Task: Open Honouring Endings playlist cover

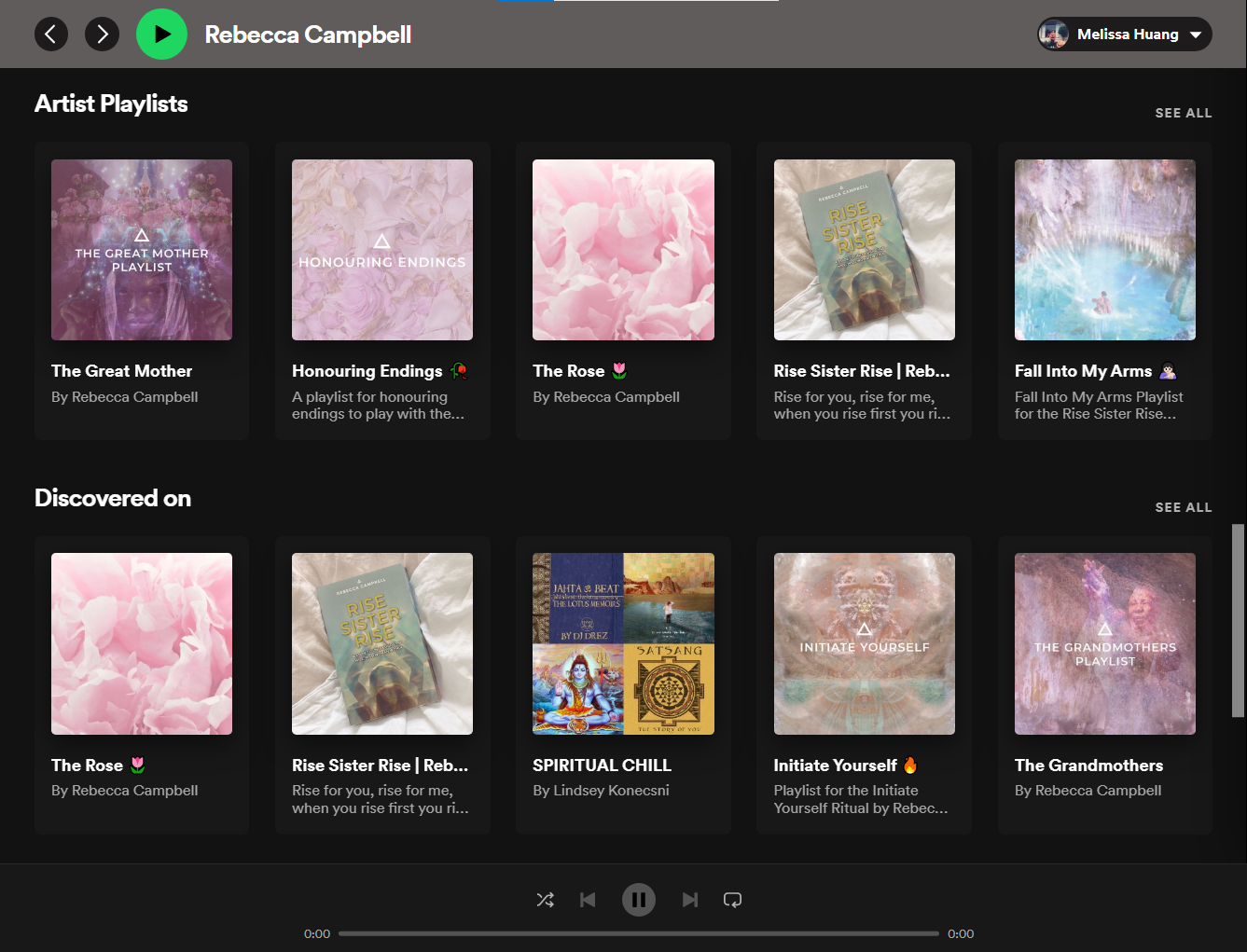Action: pyautogui.click(x=382, y=250)
